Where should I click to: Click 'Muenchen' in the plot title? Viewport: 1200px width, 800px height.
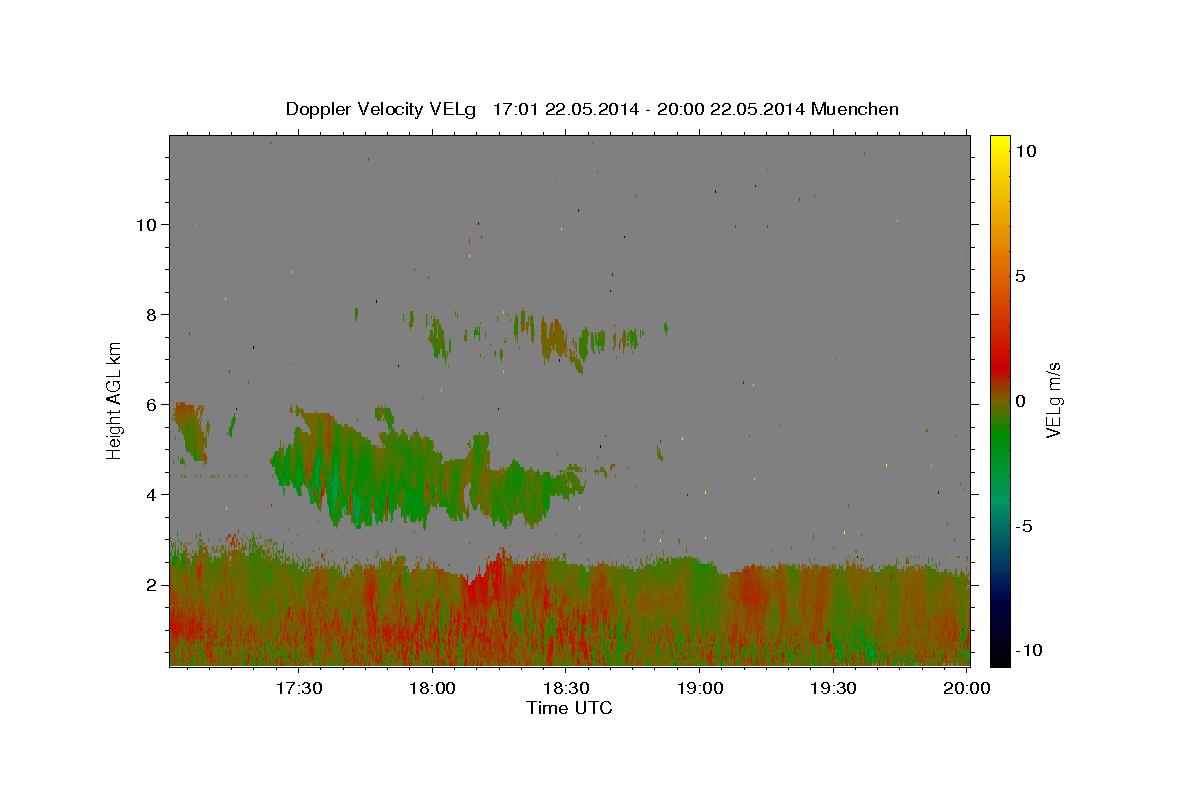pos(855,109)
